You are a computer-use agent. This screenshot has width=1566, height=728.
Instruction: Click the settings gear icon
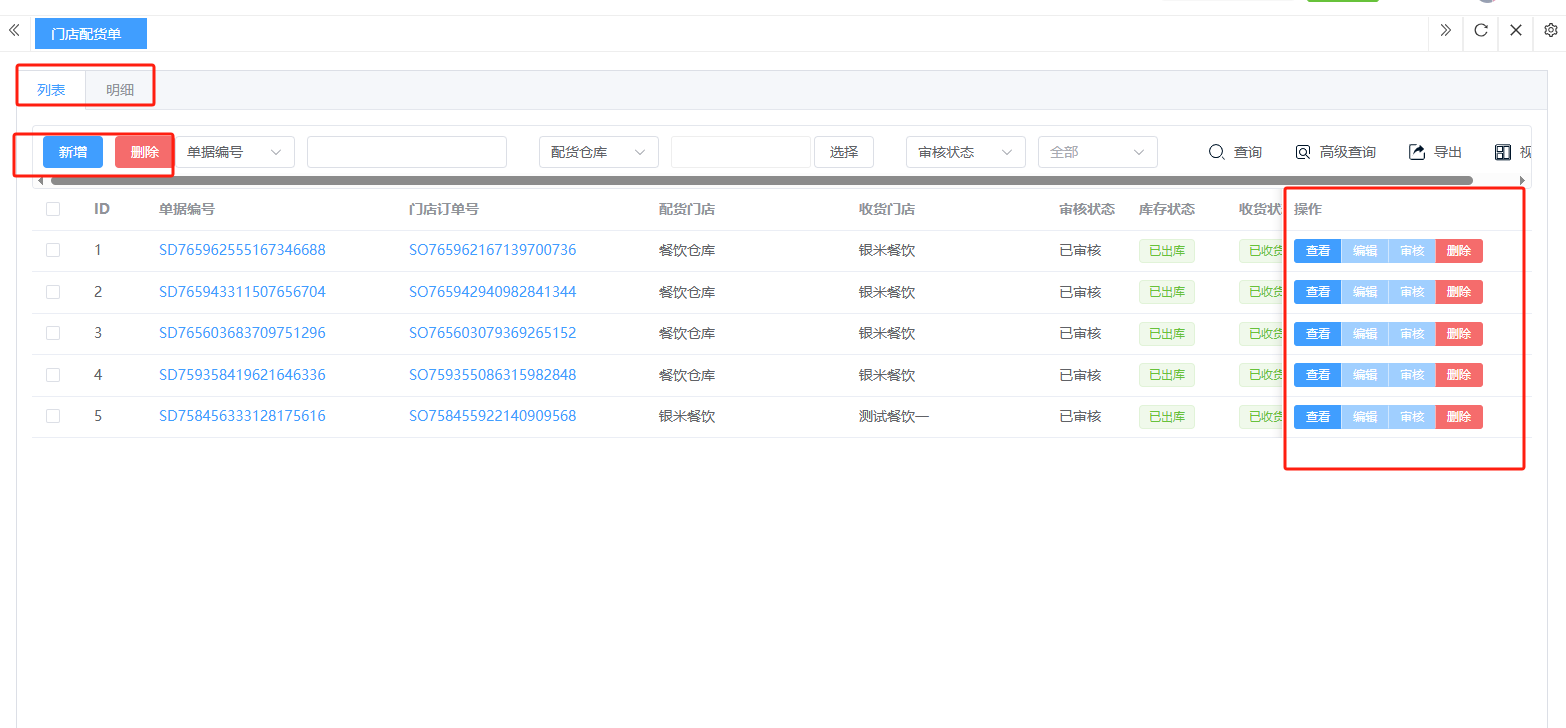[1551, 31]
